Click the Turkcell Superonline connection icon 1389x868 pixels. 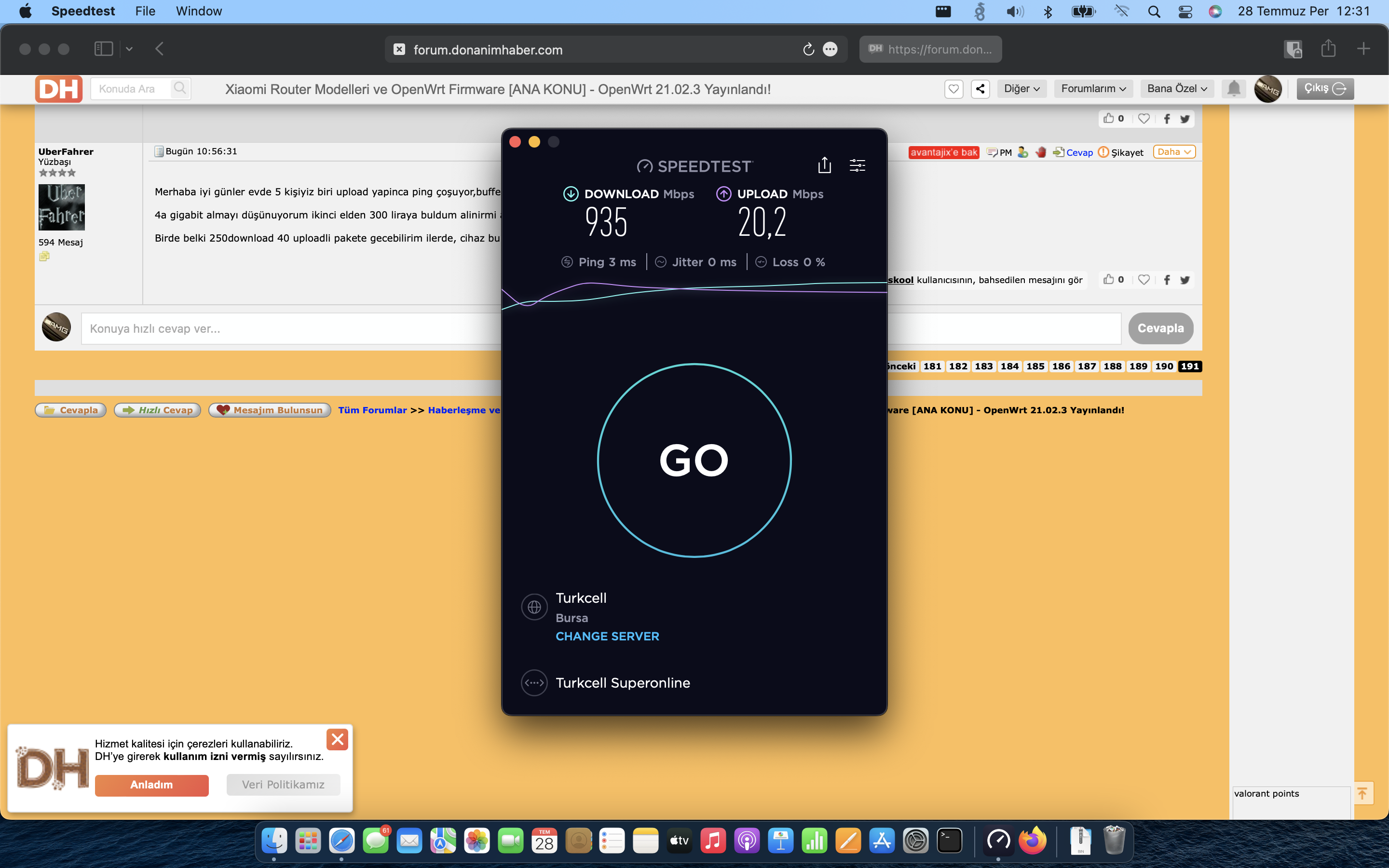point(534,682)
